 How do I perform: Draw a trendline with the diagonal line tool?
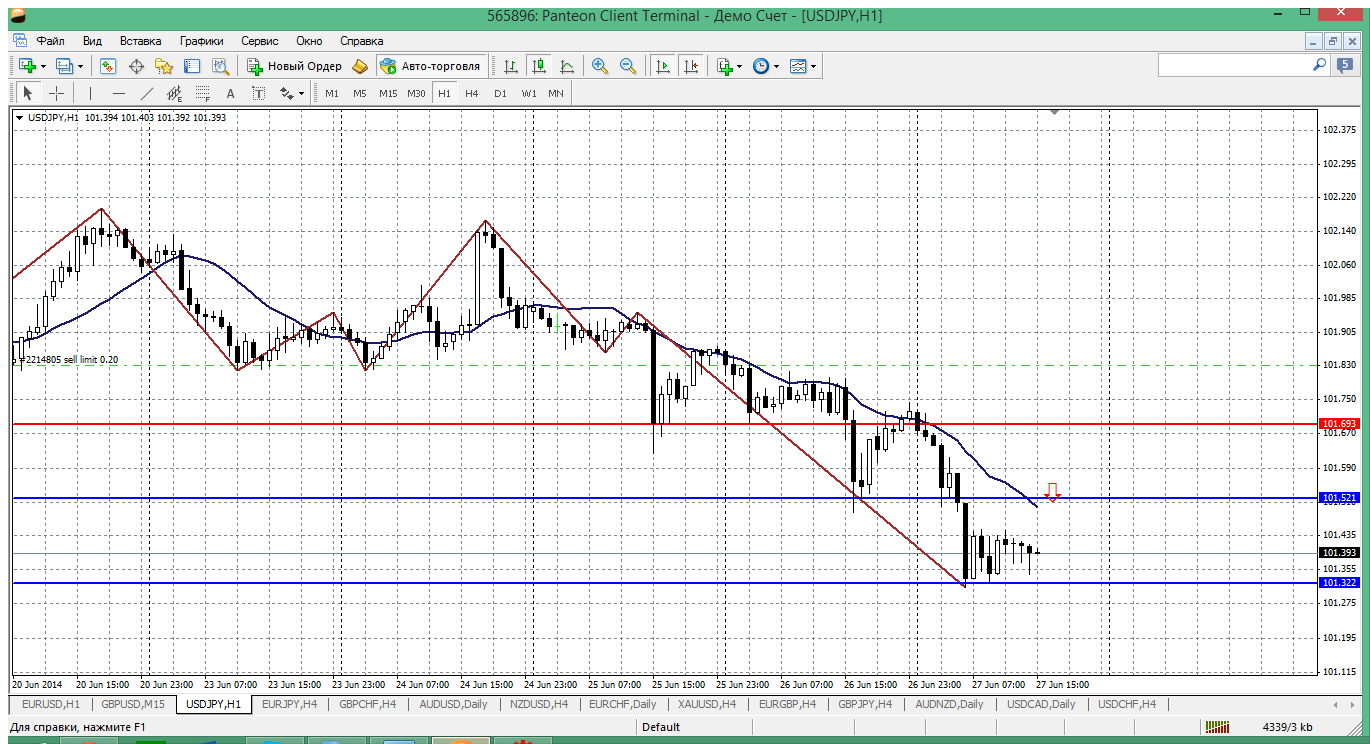pyautogui.click(x=147, y=93)
